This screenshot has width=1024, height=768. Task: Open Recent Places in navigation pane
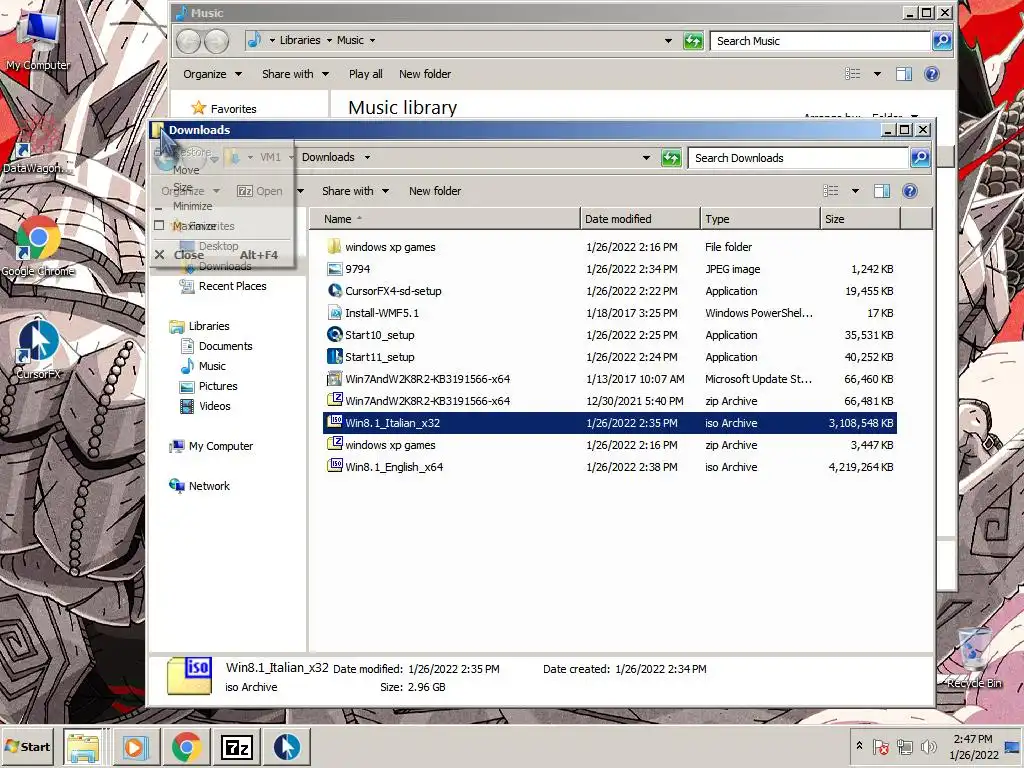223,286
